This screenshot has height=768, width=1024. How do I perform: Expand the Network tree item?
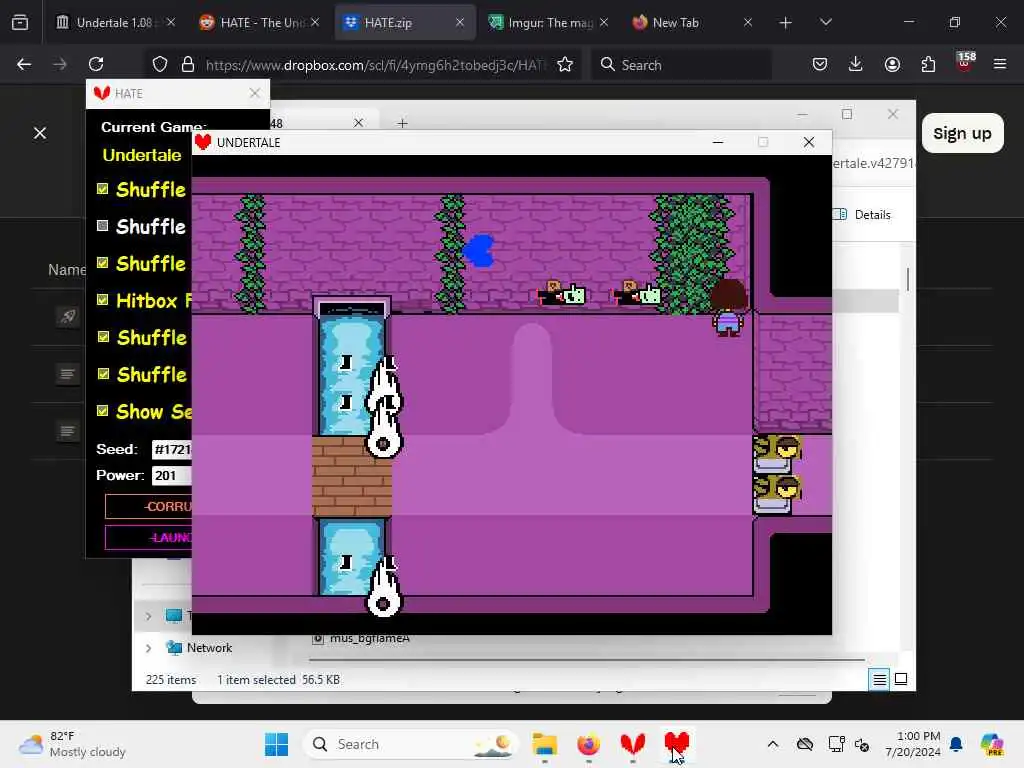[x=148, y=648]
